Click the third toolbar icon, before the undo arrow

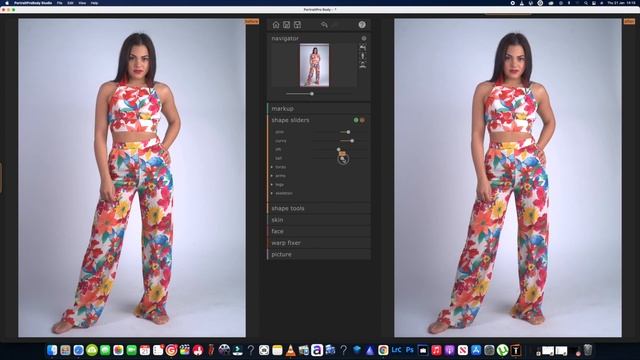[x=298, y=25]
